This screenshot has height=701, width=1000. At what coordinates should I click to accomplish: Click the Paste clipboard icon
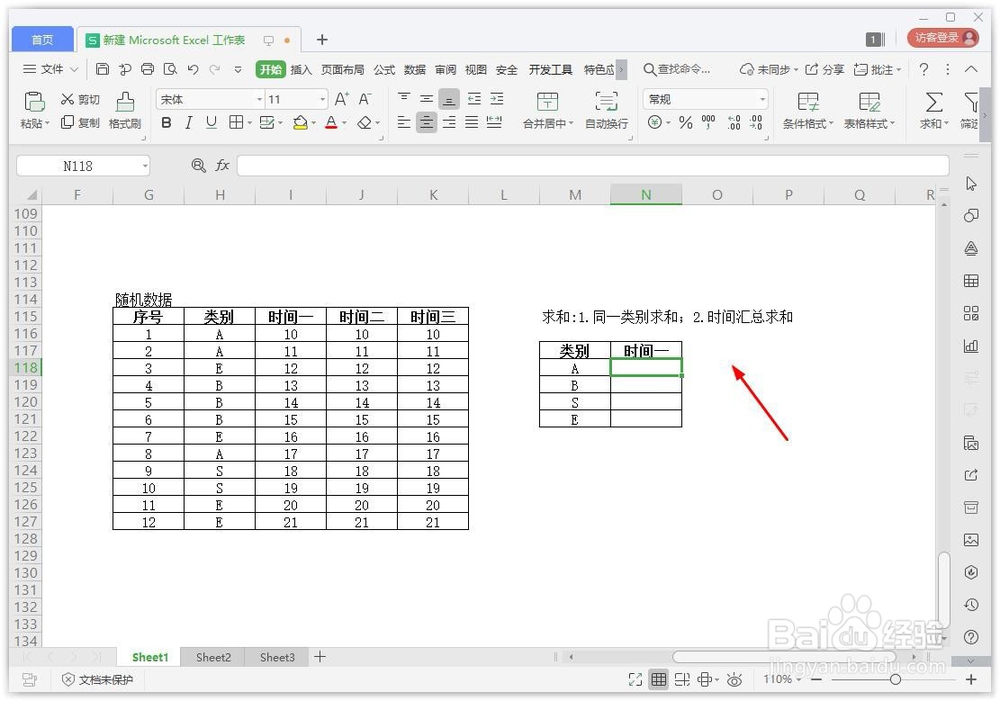34,101
